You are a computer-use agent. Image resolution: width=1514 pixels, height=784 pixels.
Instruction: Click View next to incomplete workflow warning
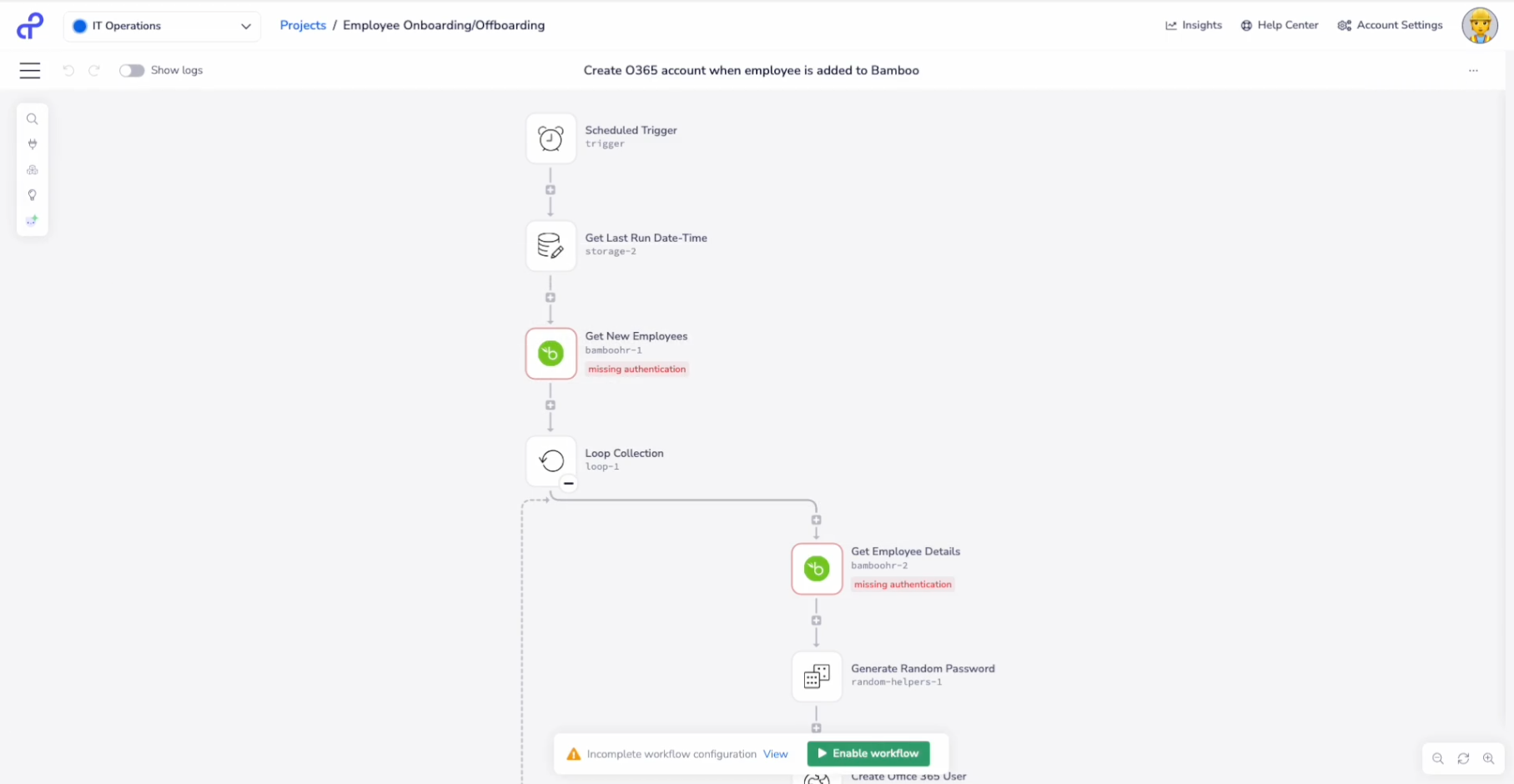pos(775,753)
